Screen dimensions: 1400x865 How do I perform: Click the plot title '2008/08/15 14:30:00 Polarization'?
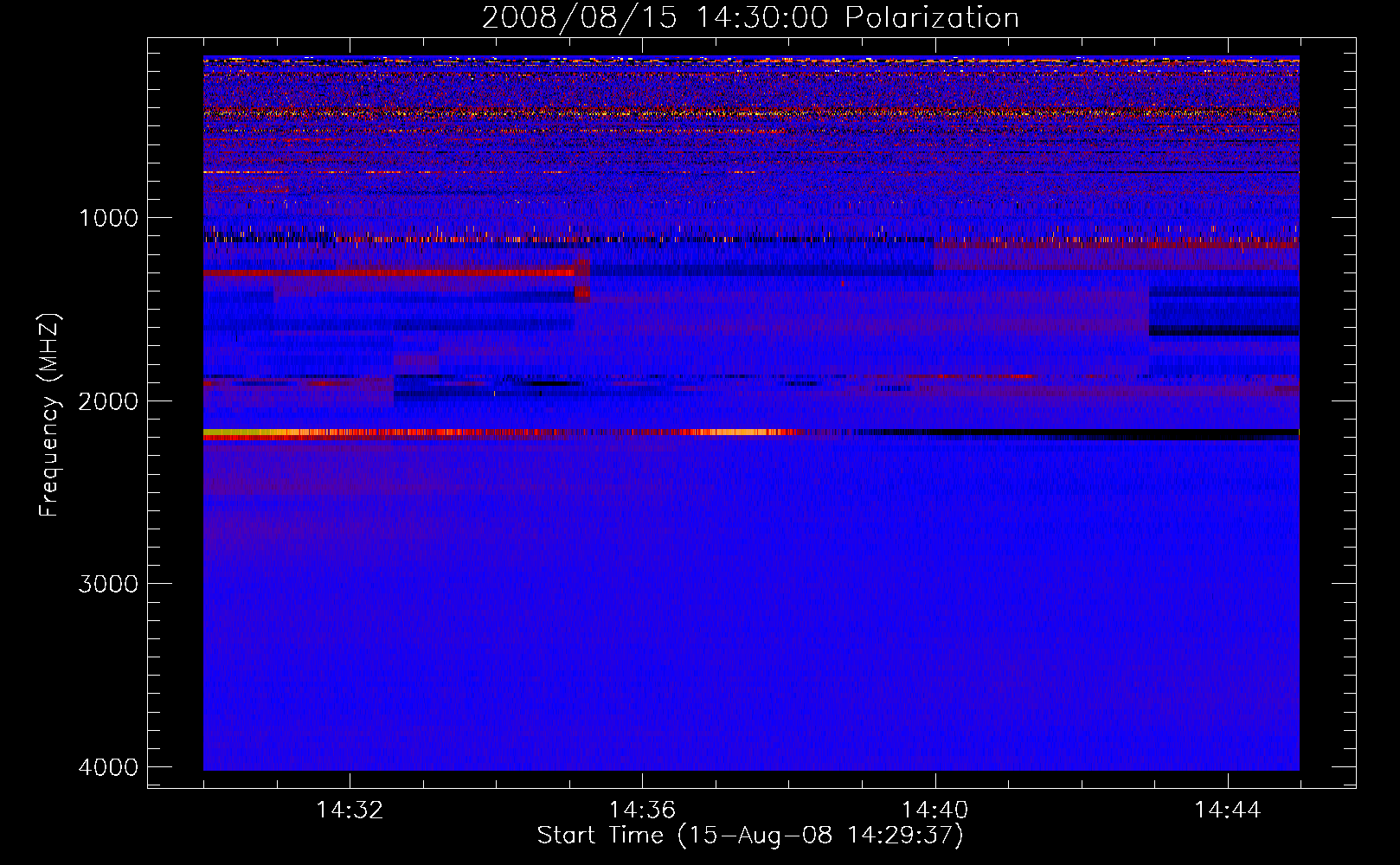coord(750,17)
